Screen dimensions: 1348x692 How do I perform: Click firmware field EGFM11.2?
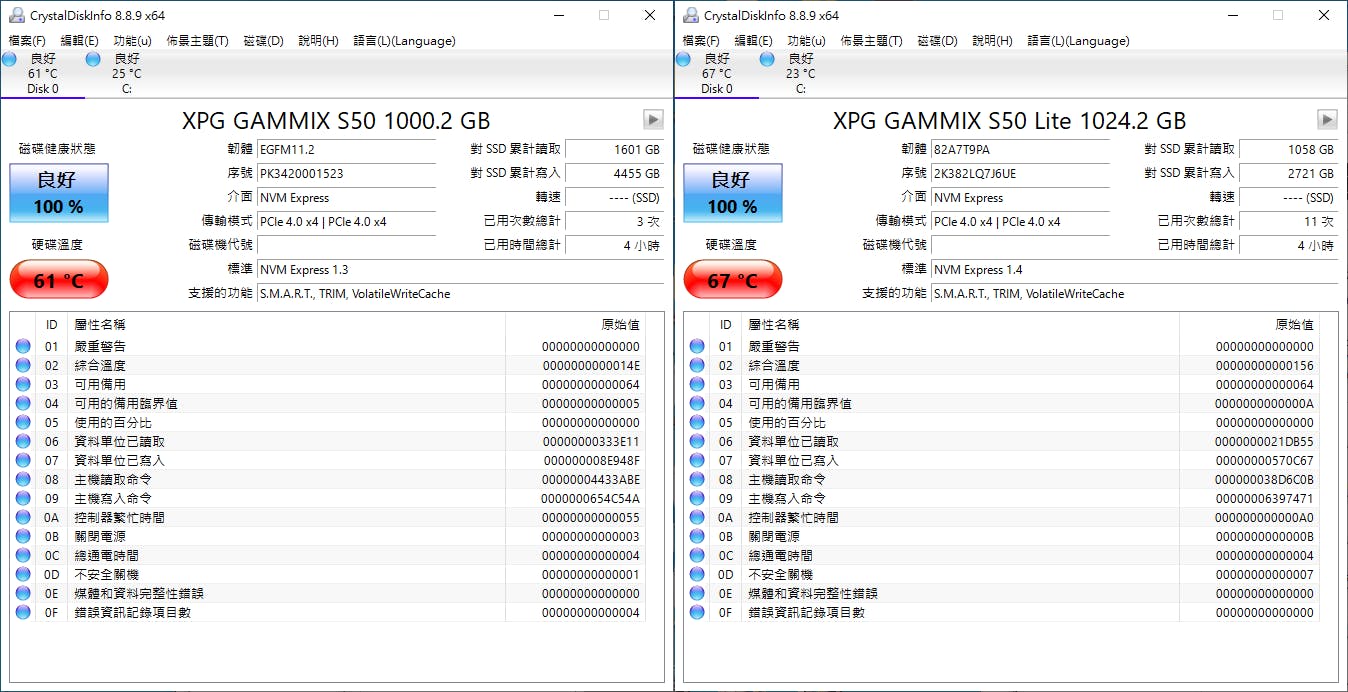347,149
